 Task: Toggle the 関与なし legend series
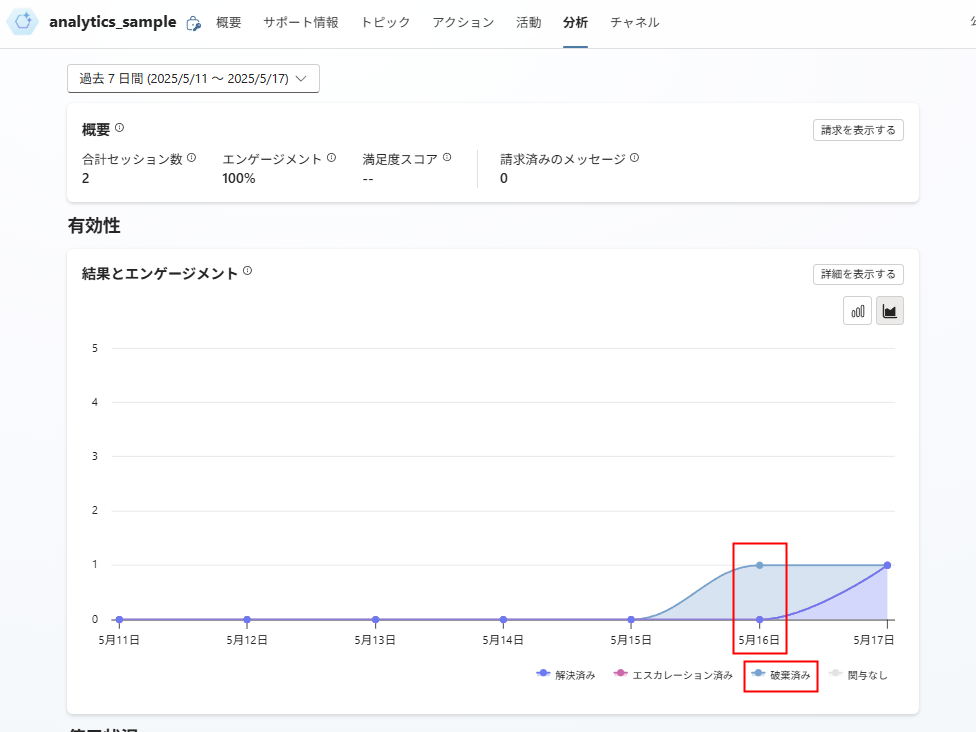click(858, 674)
